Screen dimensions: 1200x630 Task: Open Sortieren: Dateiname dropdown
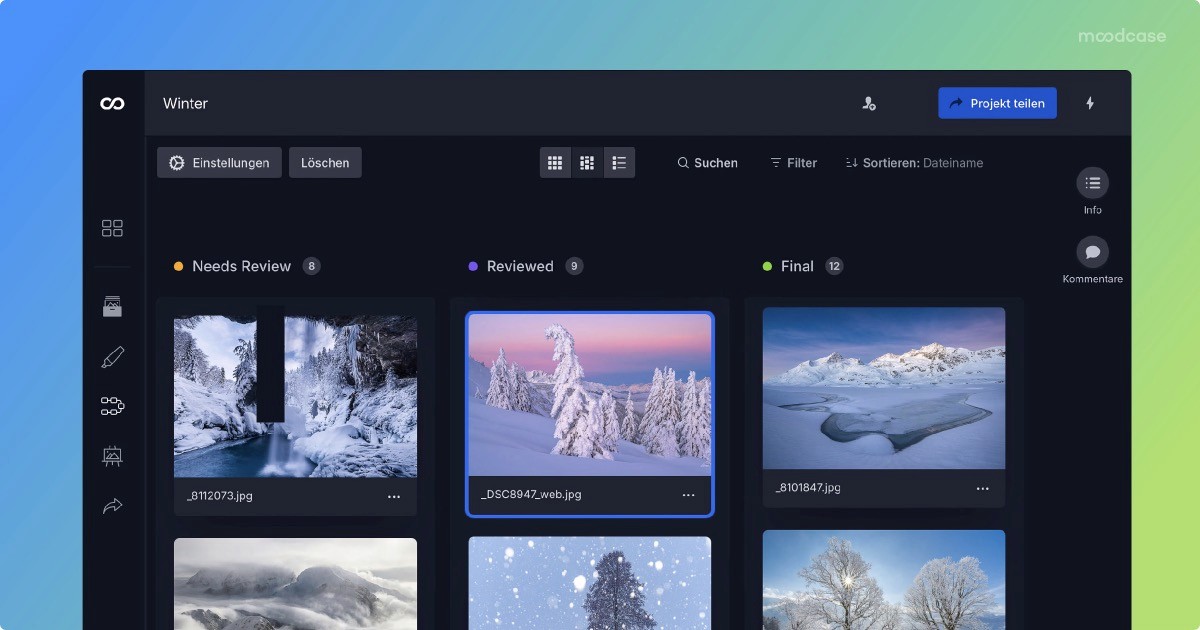[914, 163]
